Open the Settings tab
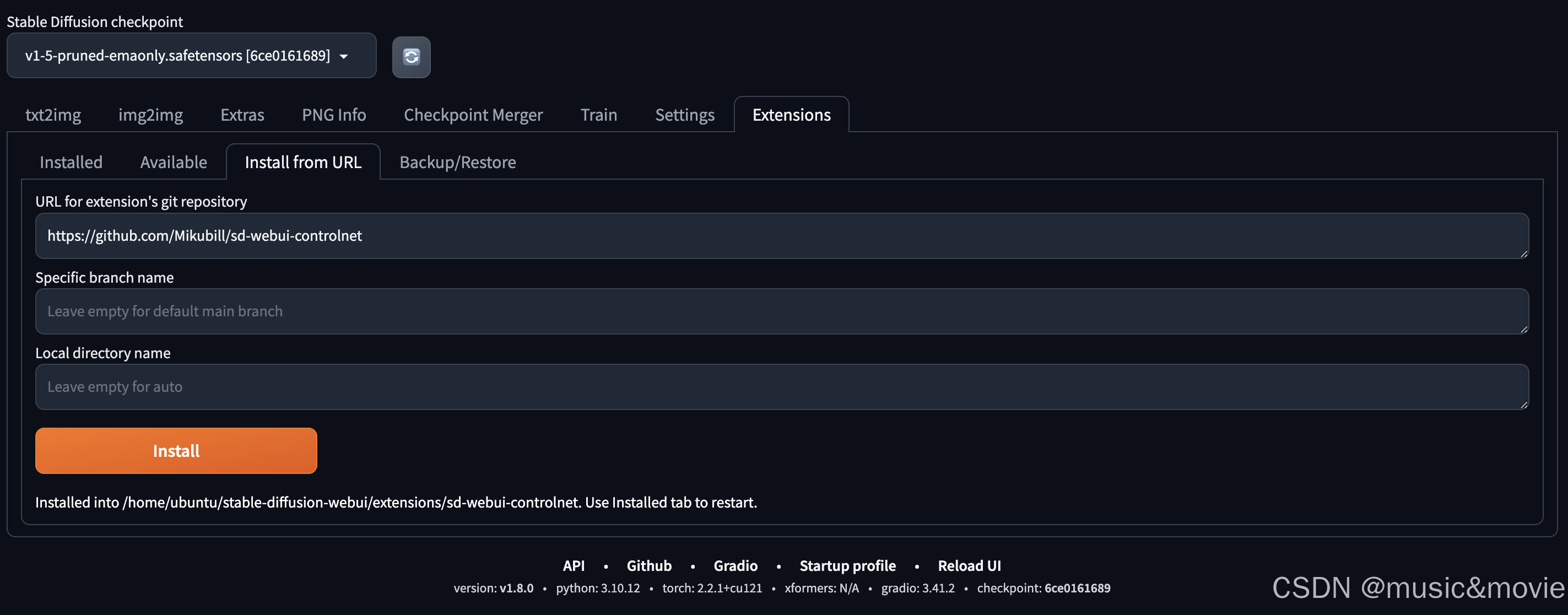Viewport: 1568px width, 615px height. pos(684,115)
